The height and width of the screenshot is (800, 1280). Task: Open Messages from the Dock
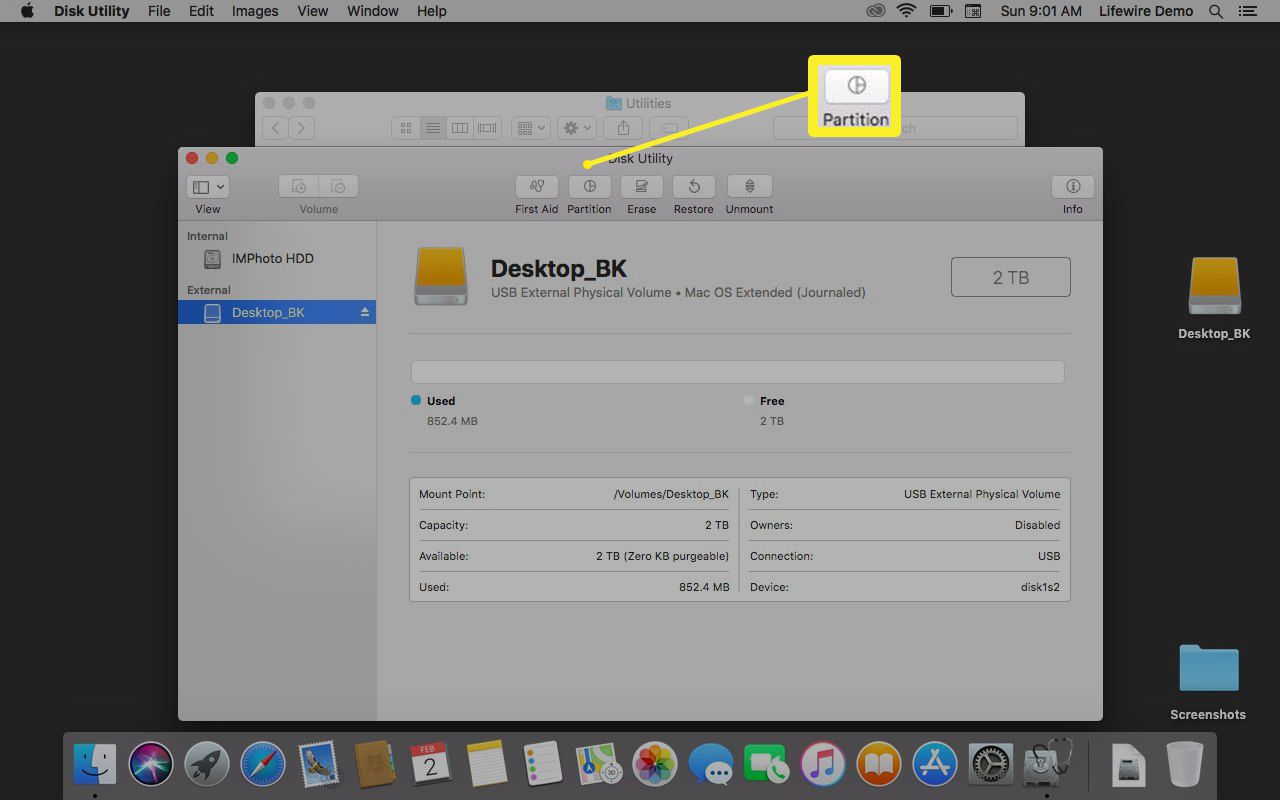click(x=711, y=765)
